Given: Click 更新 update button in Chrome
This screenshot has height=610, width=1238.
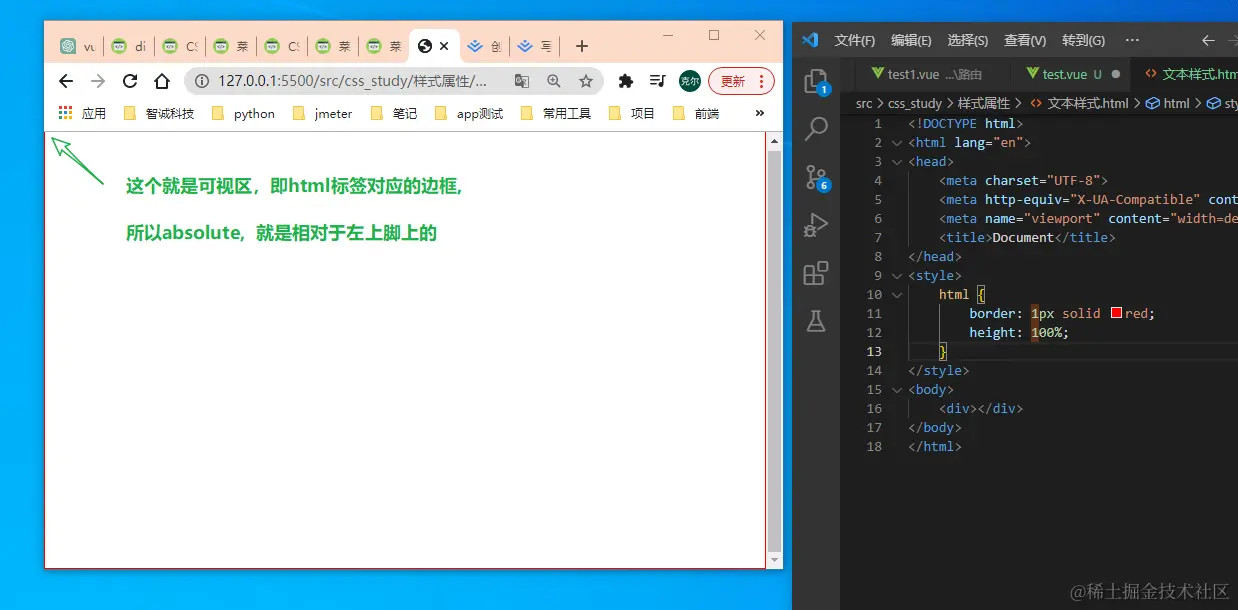Looking at the screenshot, I should click(741, 81).
